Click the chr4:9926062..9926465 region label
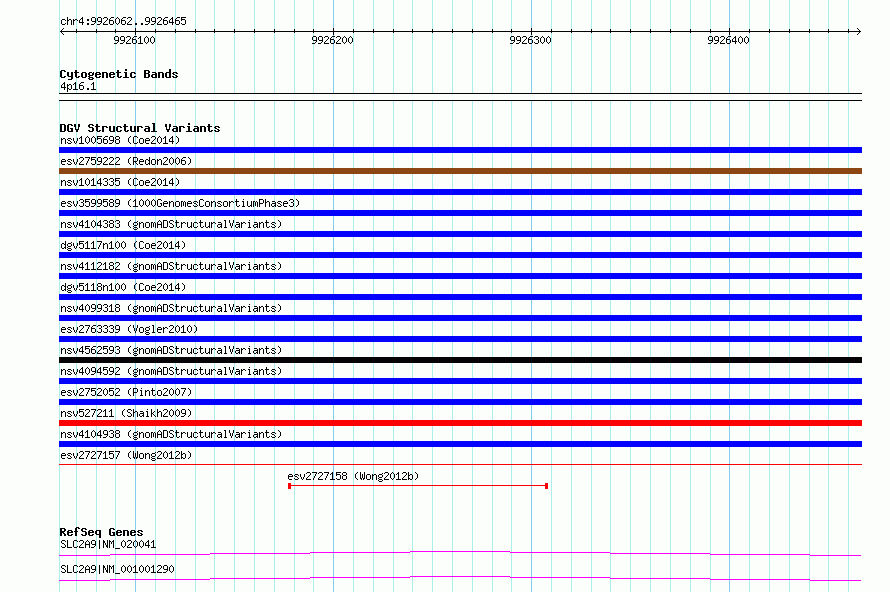This screenshot has height=592, width=890. pyautogui.click(x=123, y=21)
